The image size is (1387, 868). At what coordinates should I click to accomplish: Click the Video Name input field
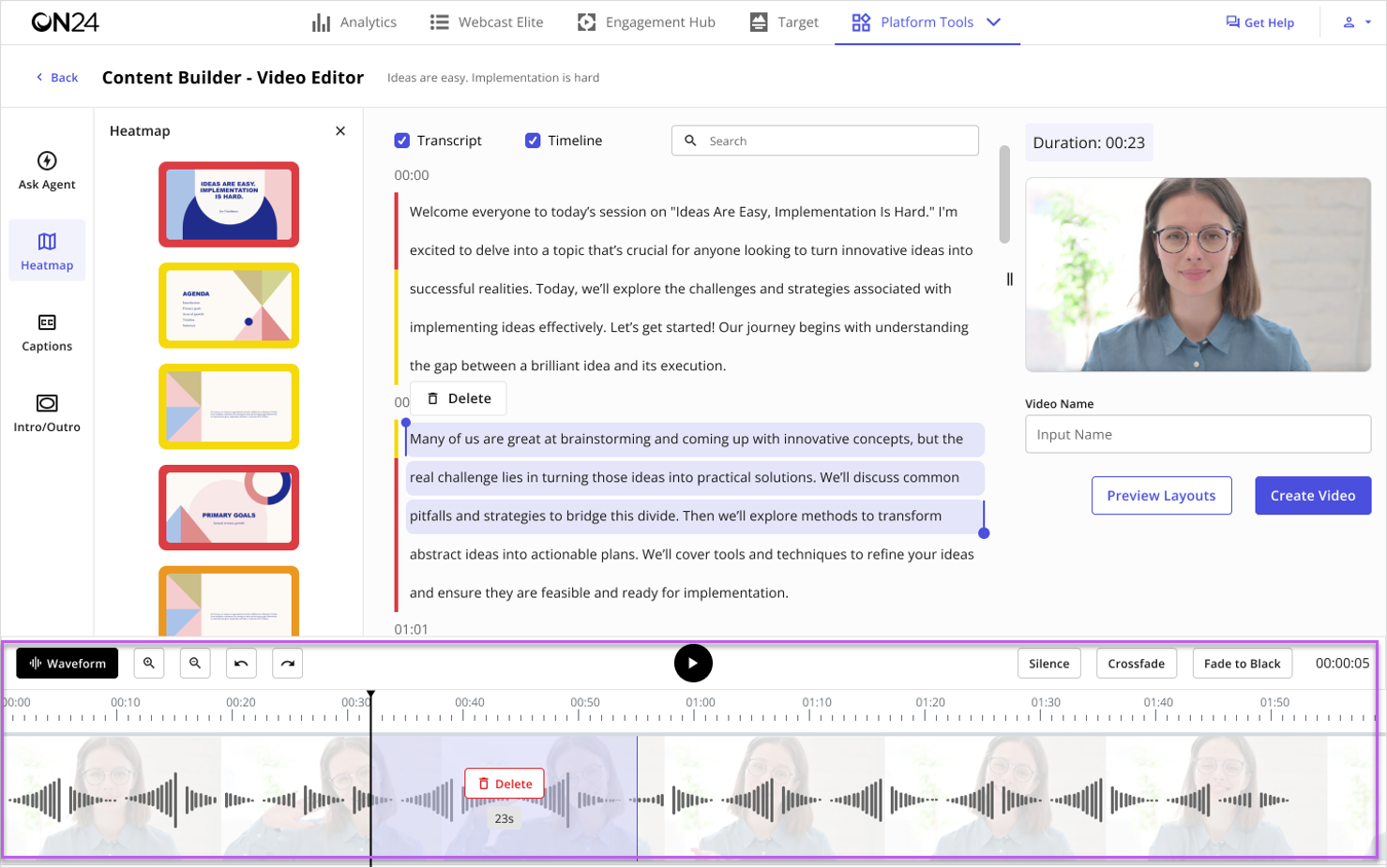tap(1198, 435)
